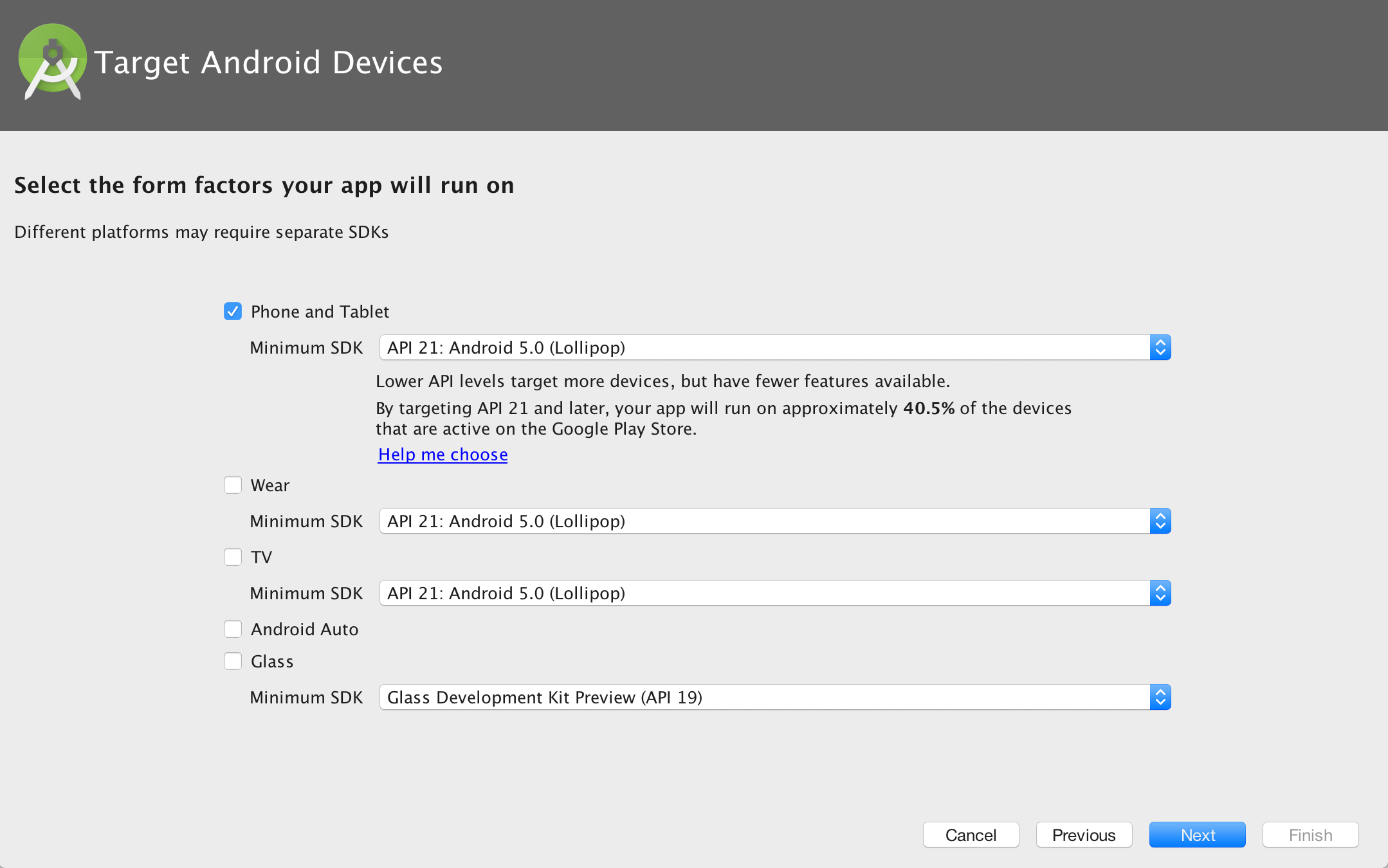Click Phone and Tablet SDK dropdown arrows

1160,347
